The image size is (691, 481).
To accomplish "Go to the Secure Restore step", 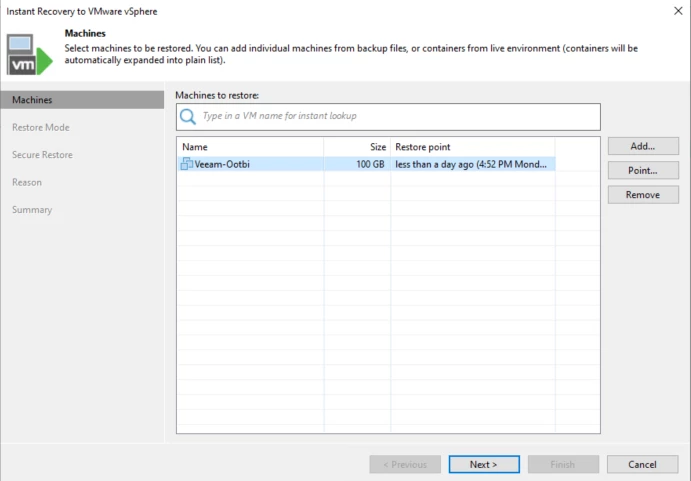I will point(42,155).
